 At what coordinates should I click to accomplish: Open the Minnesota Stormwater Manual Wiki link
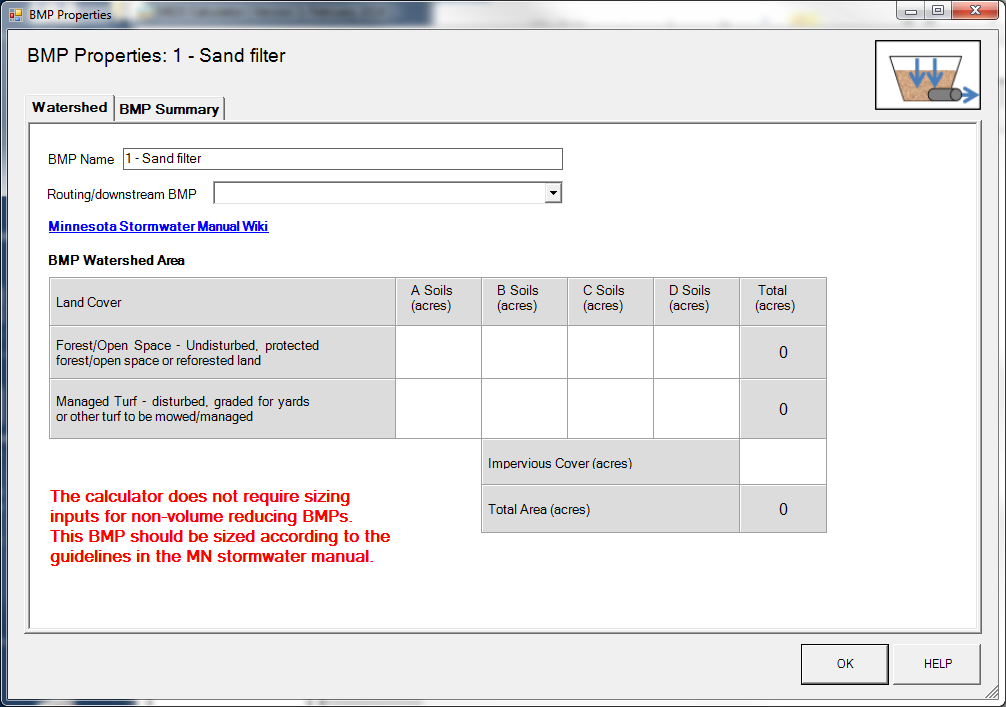[x=158, y=226]
